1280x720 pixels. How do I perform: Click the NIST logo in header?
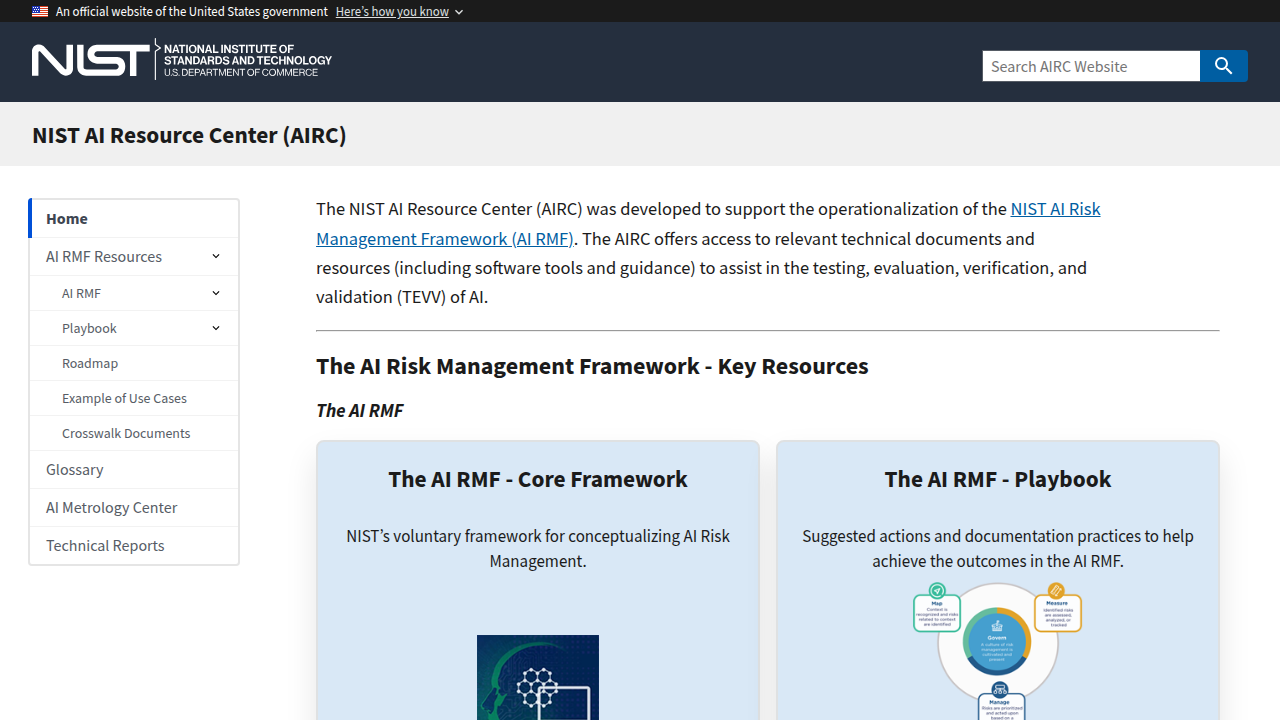click(x=181, y=59)
